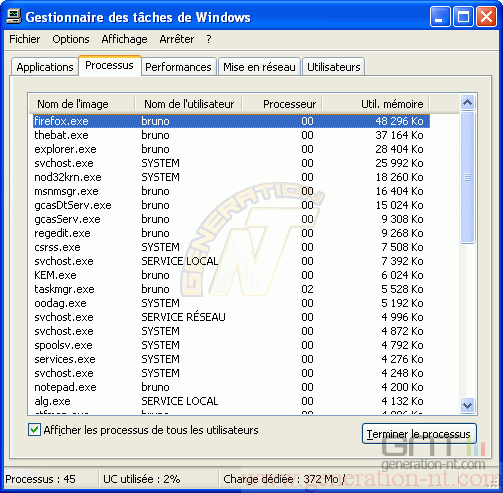The height and width of the screenshot is (493, 503).
Task: Select svchost.exe using 4 872 Ko
Action: pyautogui.click(x=231, y=331)
